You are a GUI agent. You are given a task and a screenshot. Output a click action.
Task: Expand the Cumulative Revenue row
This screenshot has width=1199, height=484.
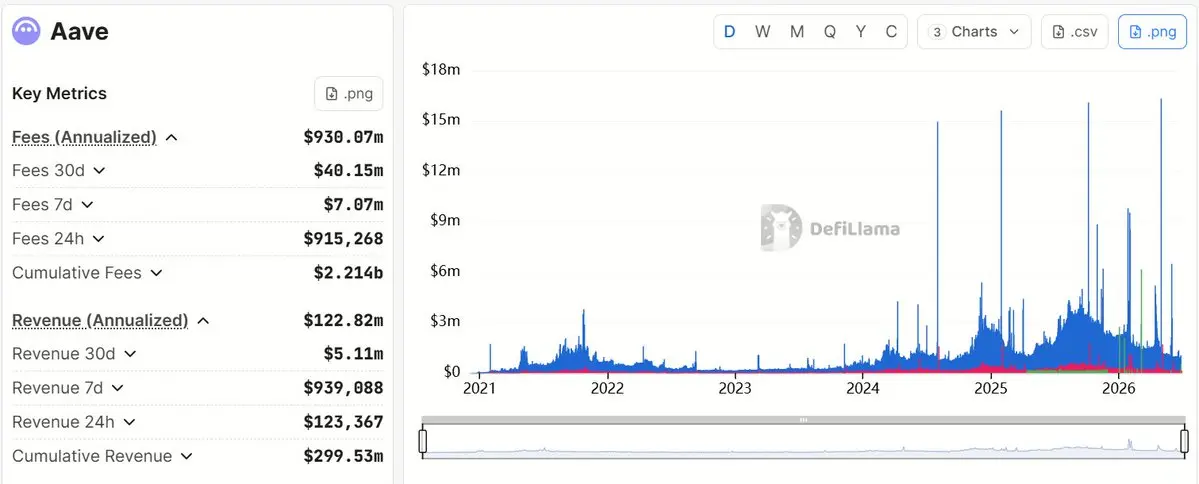[186, 456]
